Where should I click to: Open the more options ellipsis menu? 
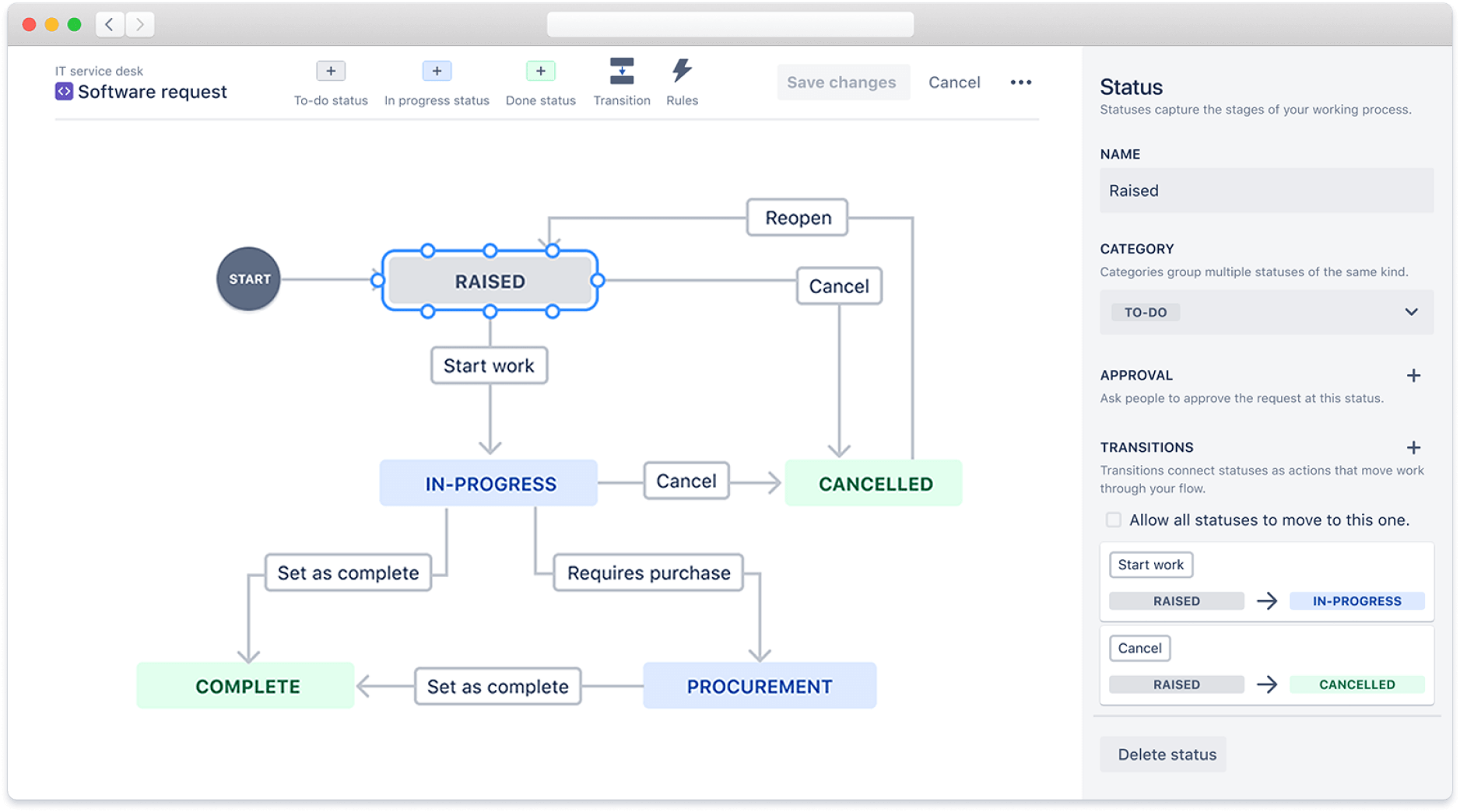click(1020, 82)
